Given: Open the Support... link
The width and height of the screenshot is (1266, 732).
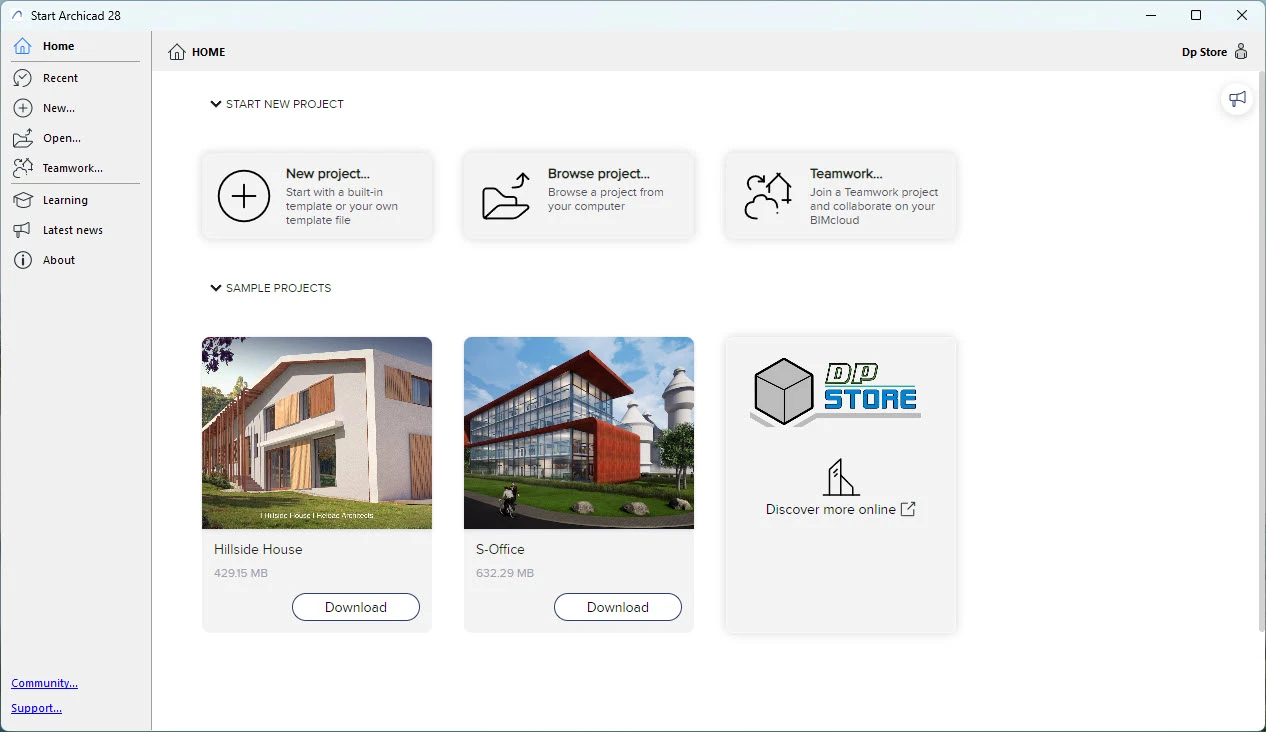Looking at the screenshot, I should click(36, 708).
